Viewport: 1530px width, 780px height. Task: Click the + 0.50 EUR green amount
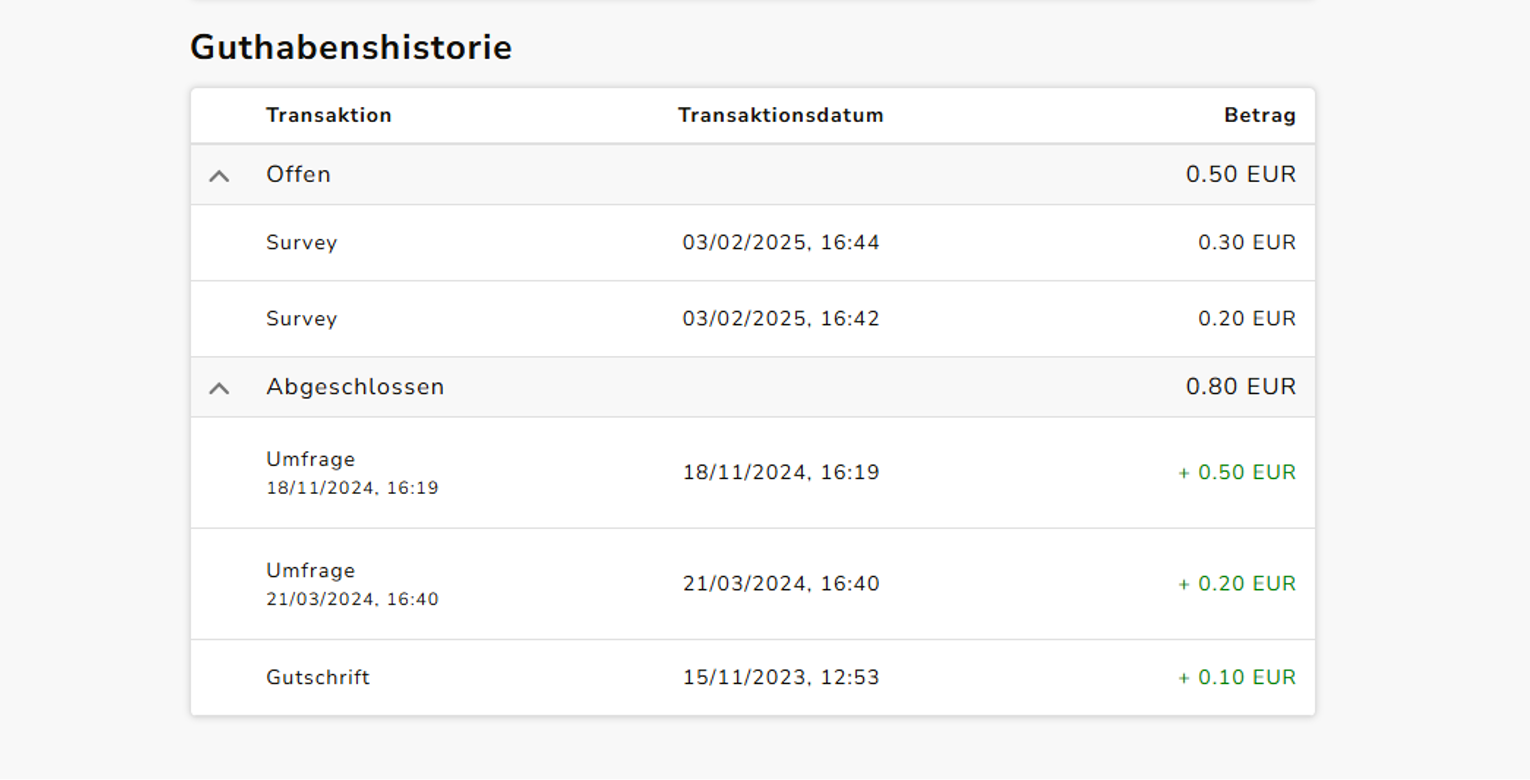point(1237,473)
